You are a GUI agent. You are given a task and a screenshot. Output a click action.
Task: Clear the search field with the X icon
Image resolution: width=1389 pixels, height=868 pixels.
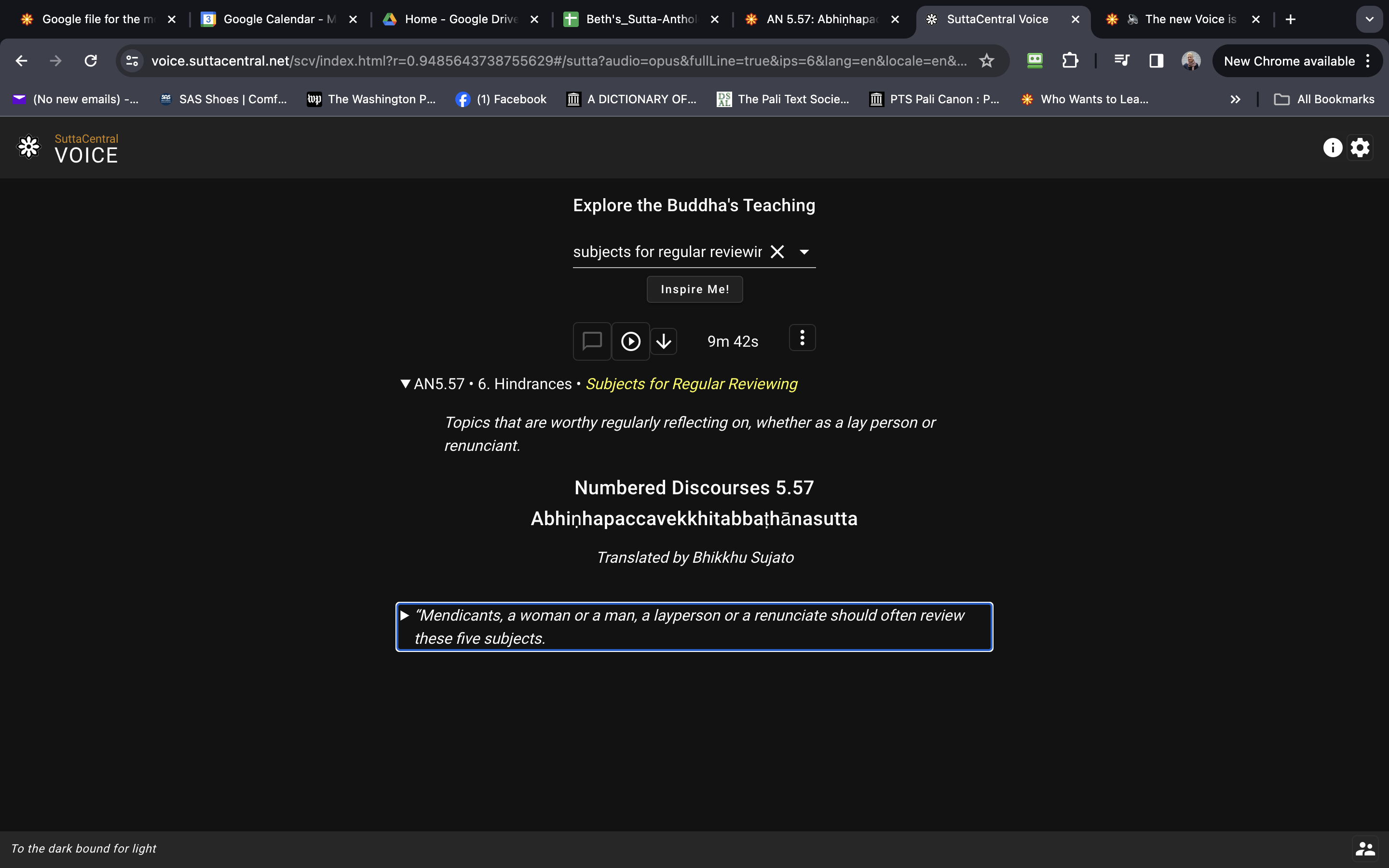[x=777, y=252]
